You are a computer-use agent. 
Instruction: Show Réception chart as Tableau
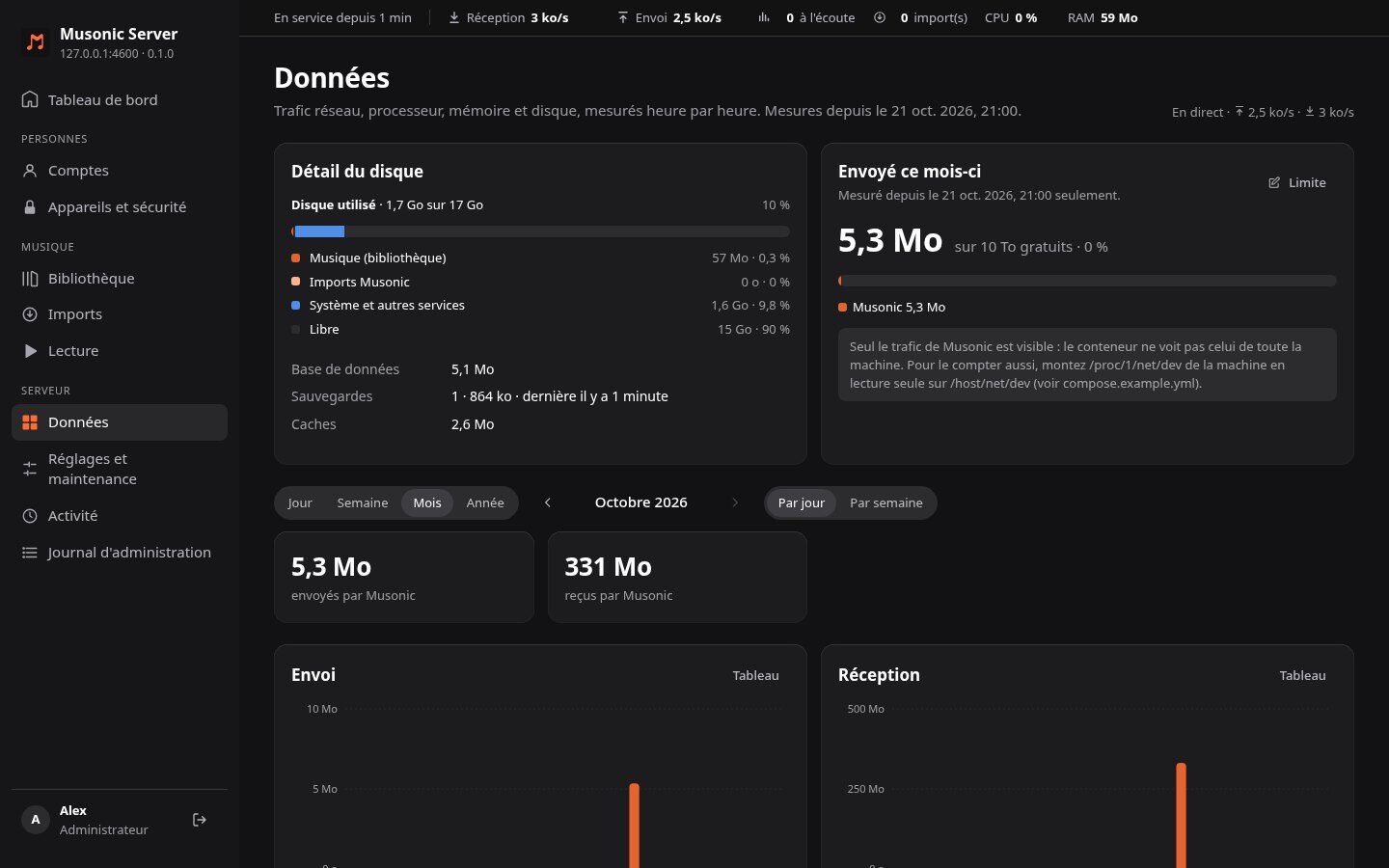tap(1302, 675)
